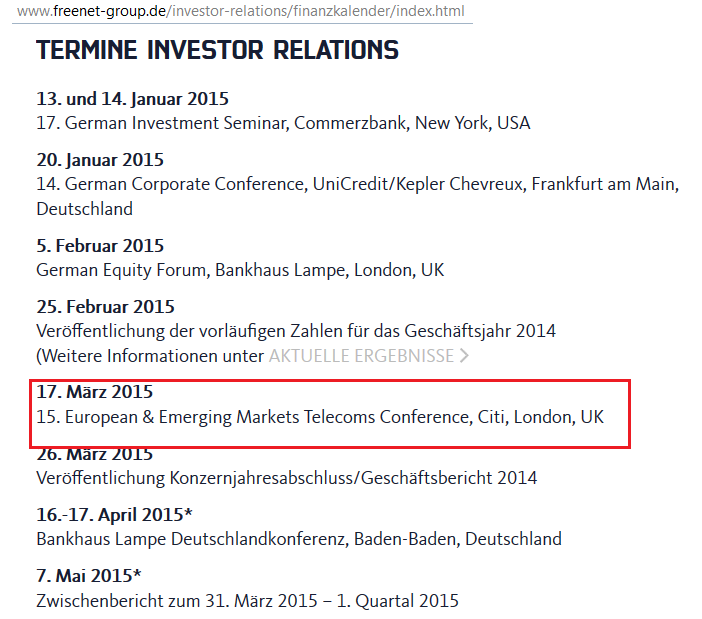Select the Veröffentlichung der vorläufigen Zahlen line
The width and height of the screenshot is (702, 619).
point(296,332)
